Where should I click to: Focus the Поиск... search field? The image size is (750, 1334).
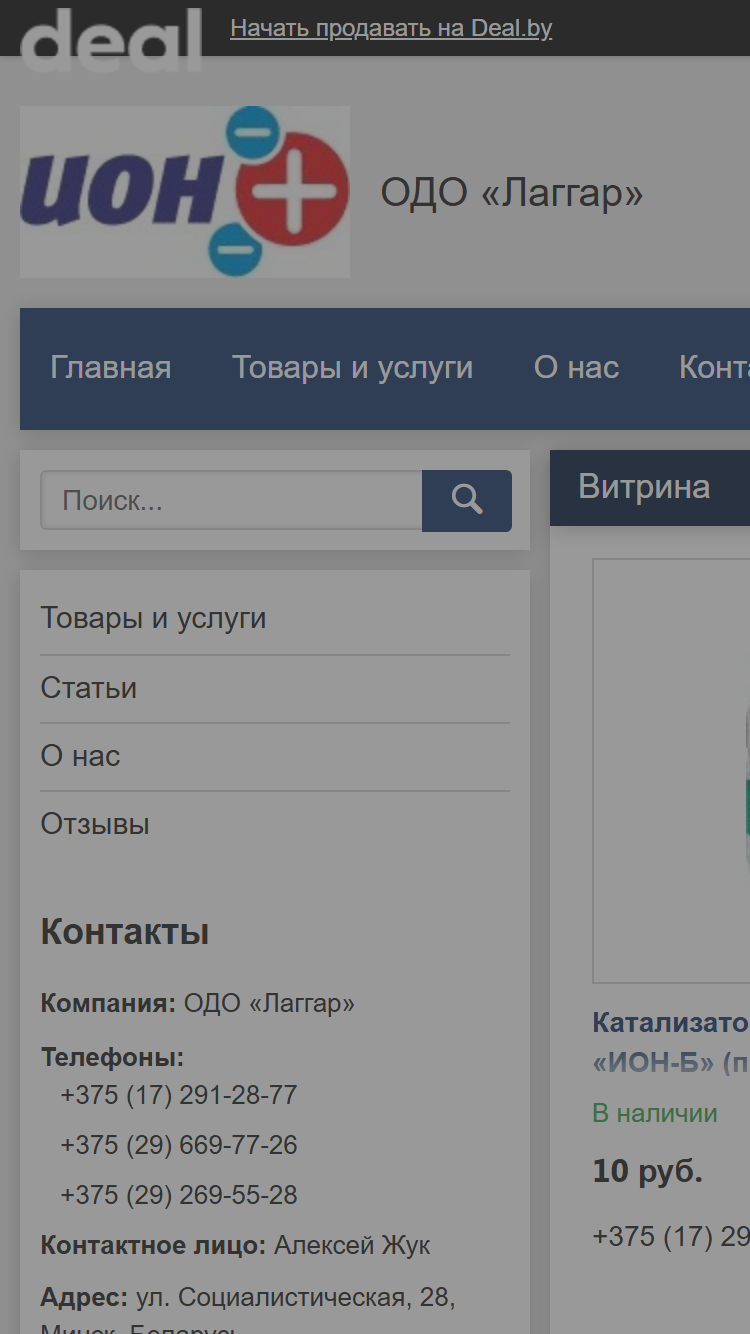click(231, 500)
